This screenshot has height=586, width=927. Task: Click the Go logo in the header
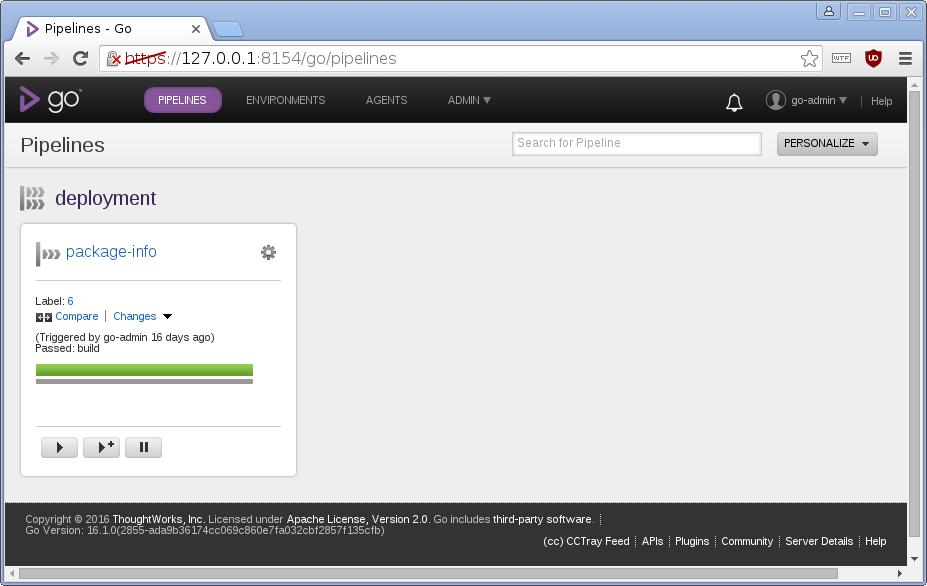tap(50, 100)
